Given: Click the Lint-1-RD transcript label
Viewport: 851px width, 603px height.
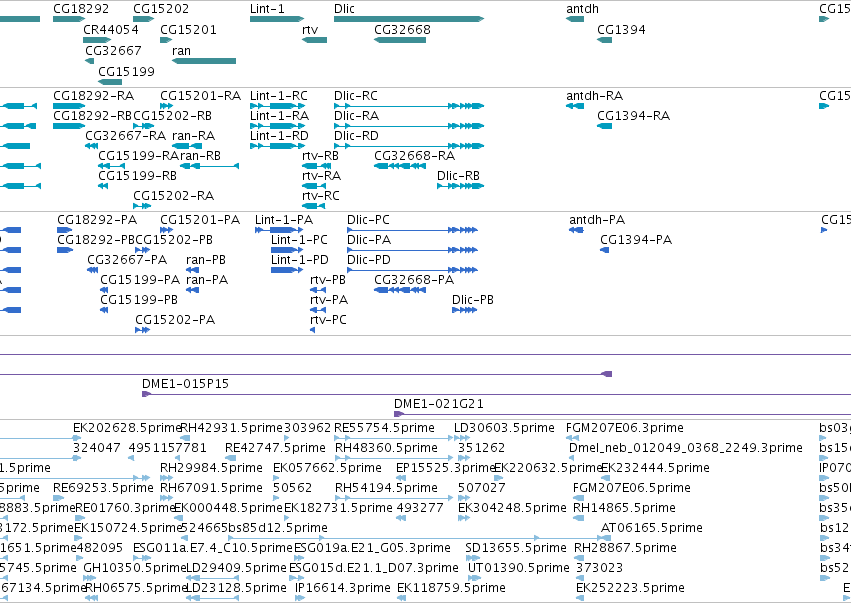Looking at the screenshot, I should (x=280, y=136).
